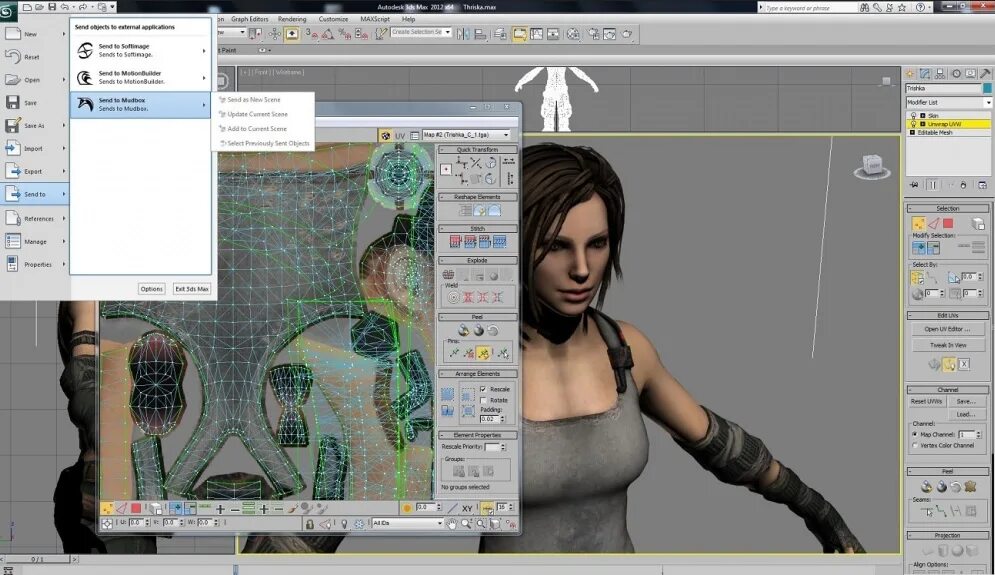Select Vertex Color Channel radio button
This screenshot has height=575, width=995.
[x=915, y=446]
